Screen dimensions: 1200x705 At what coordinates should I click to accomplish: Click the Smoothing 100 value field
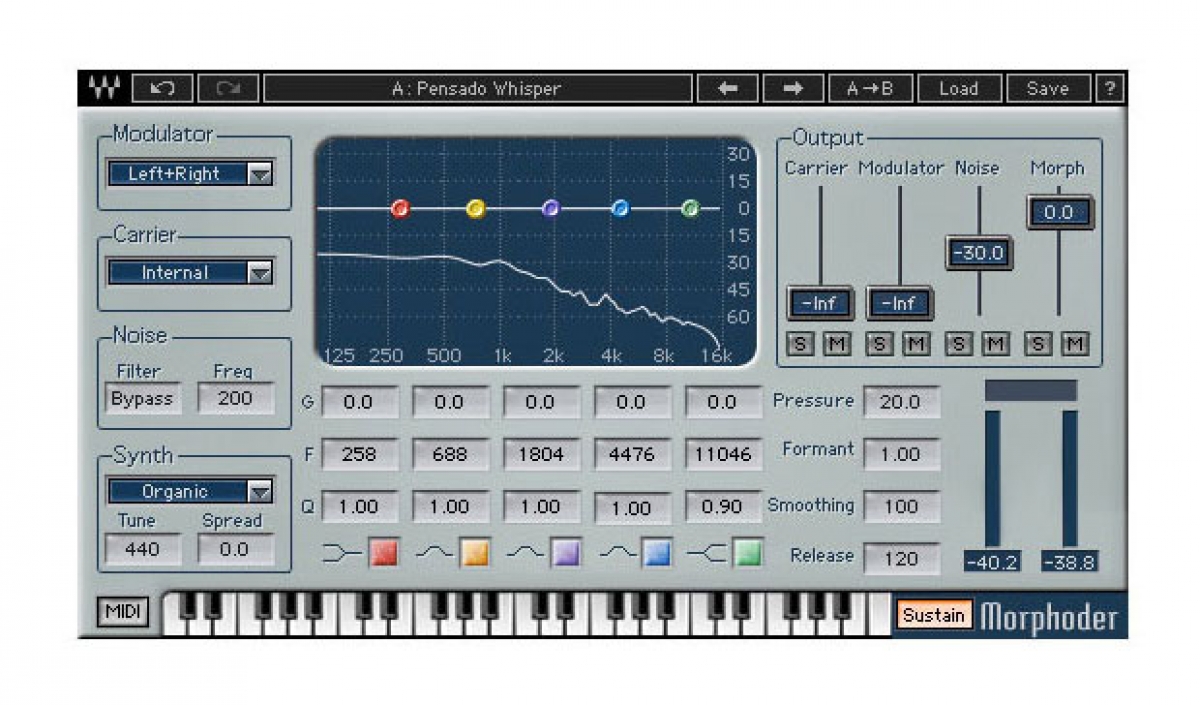point(901,506)
